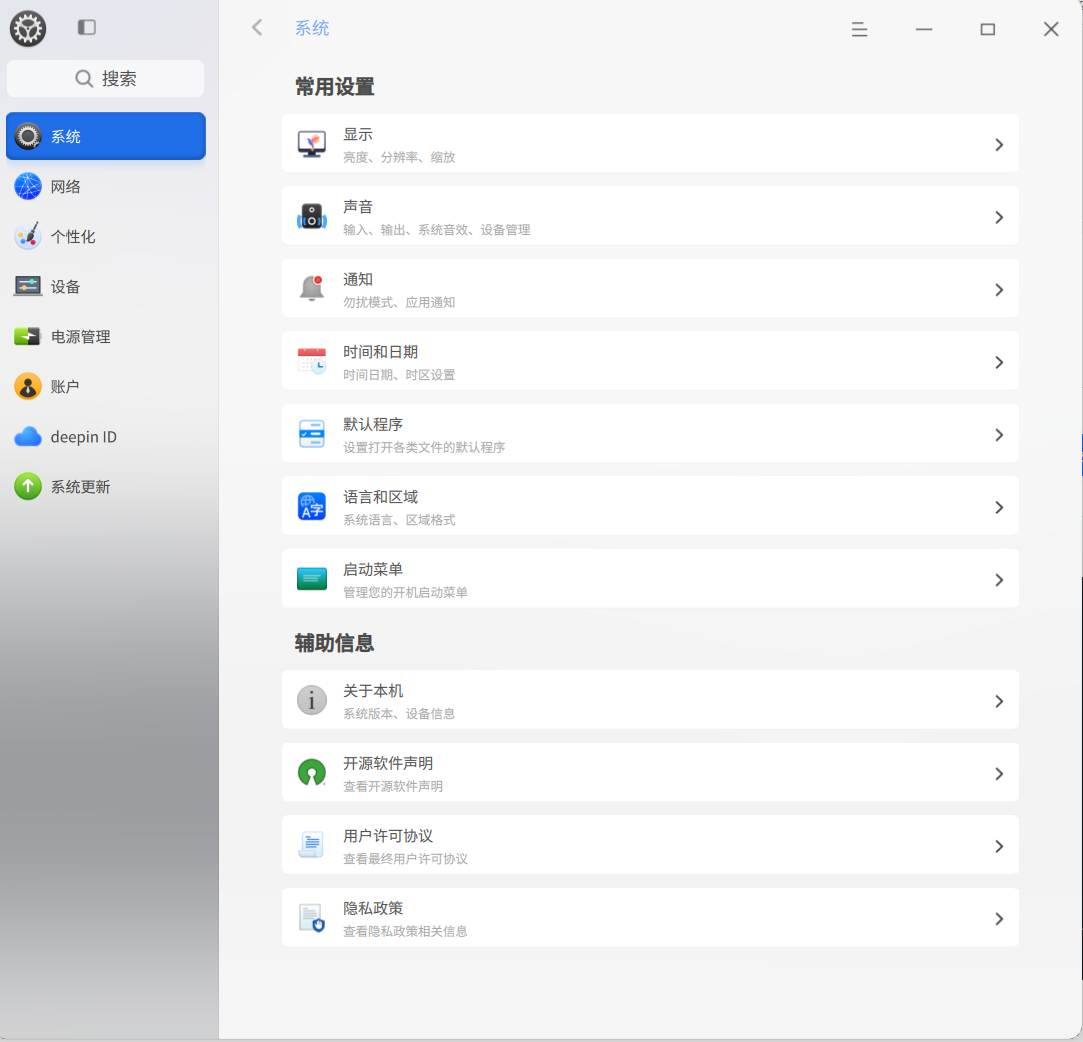This screenshot has height=1042, width=1083.
Task: Expand the 隐私政策 row chevron
Action: click(999, 918)
